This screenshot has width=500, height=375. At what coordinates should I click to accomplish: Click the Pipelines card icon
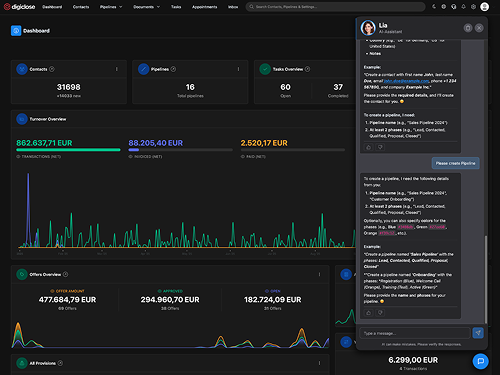point(143,69)
